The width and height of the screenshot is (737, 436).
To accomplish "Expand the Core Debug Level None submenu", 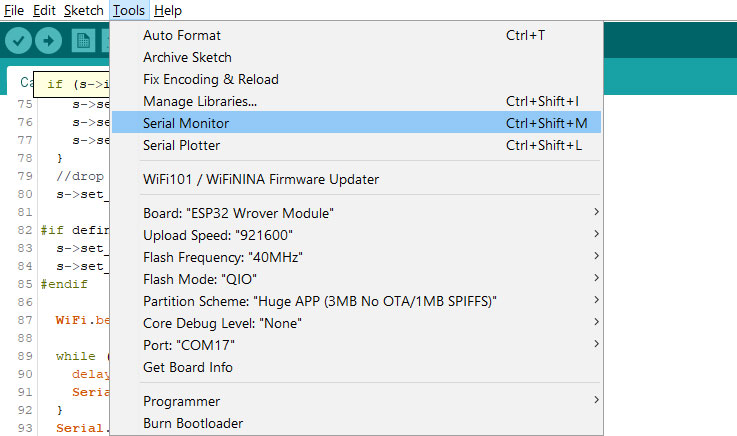I will coord(356,323).
